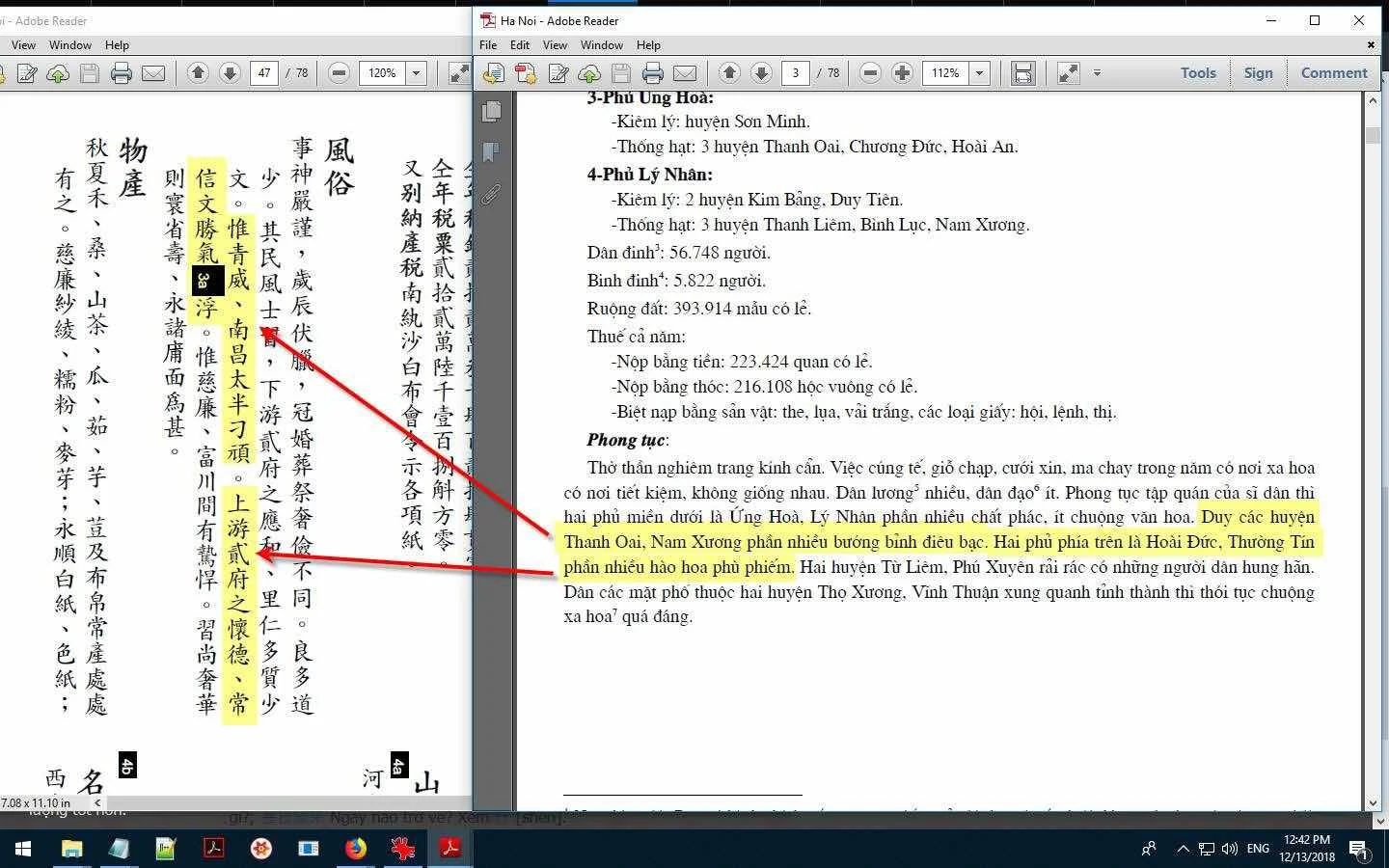Click the volume icon in system tray
This screenshot has width=1389, height=868.
(x=1229, y=849)
